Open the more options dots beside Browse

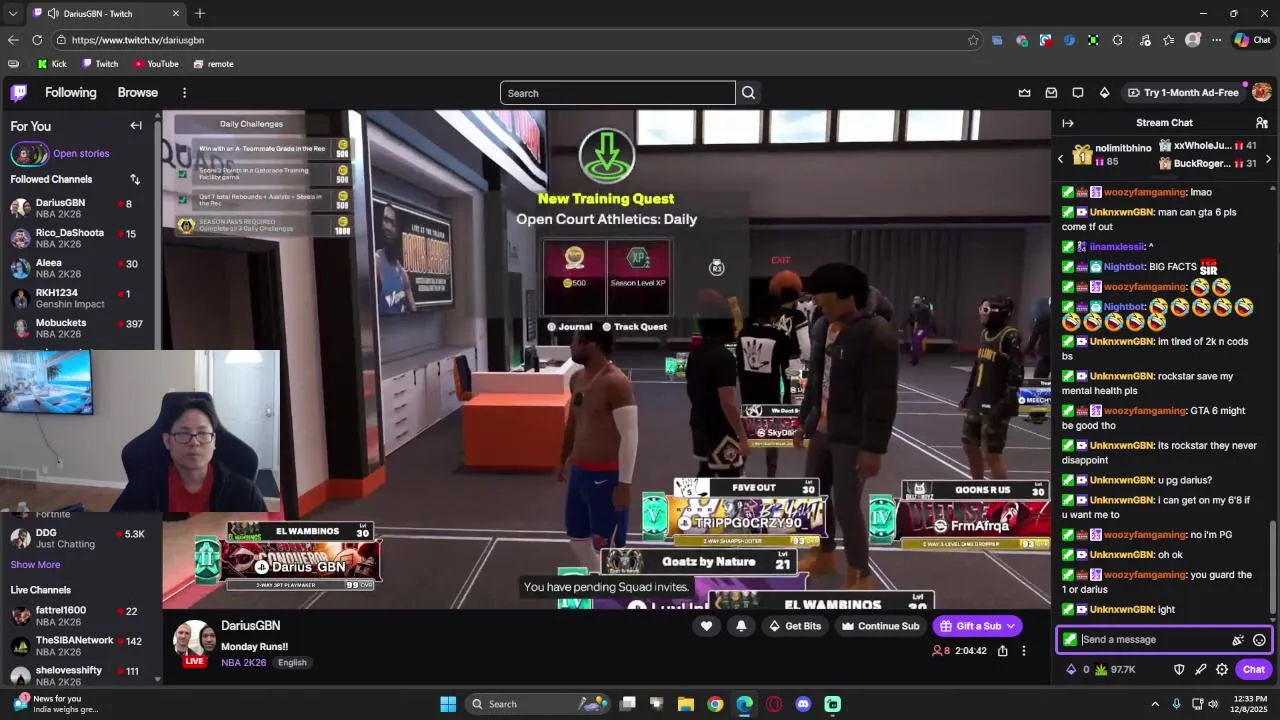[184, 93]
